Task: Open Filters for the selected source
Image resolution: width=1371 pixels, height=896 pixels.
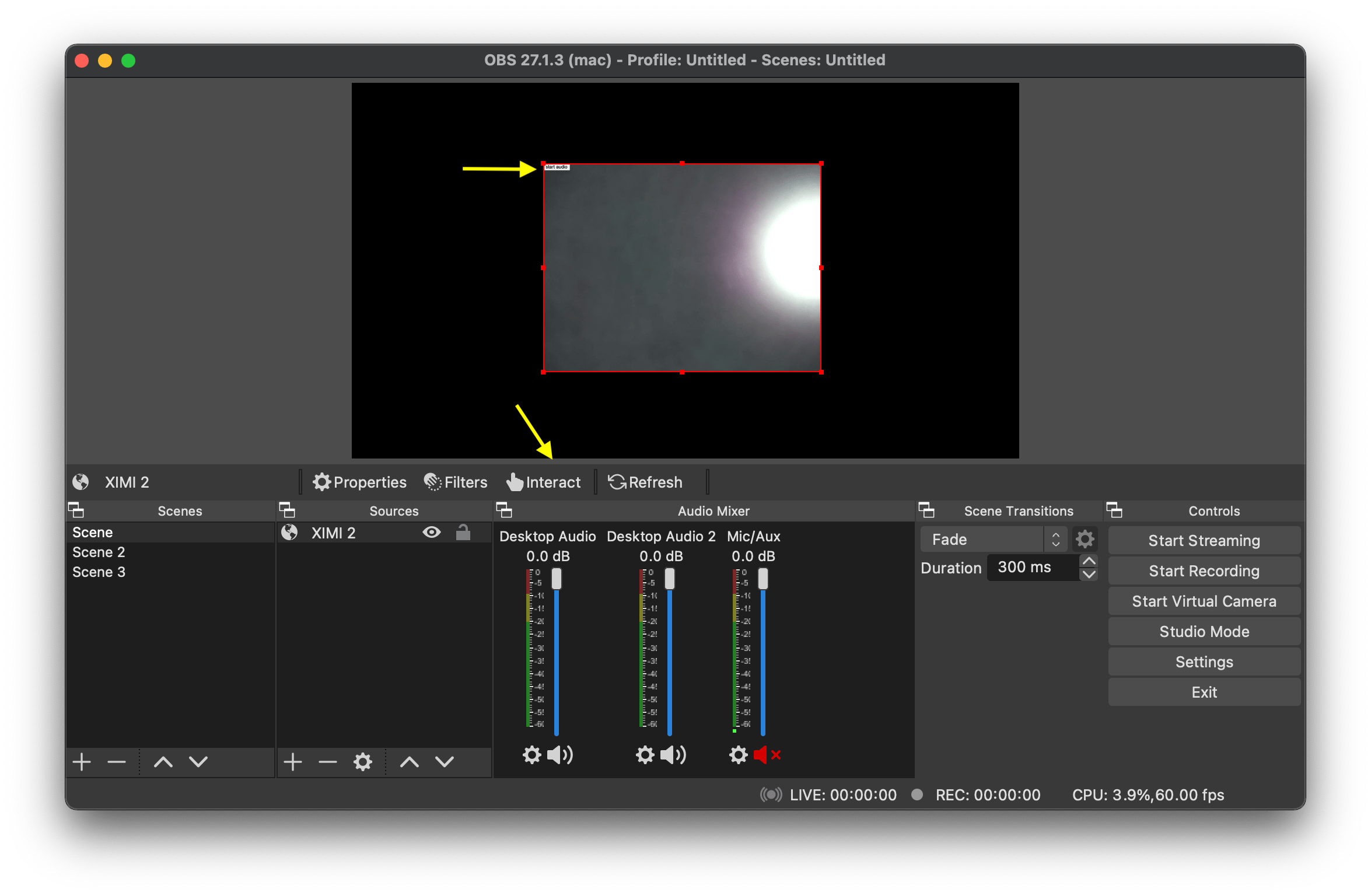Action: tap(456, 482)
